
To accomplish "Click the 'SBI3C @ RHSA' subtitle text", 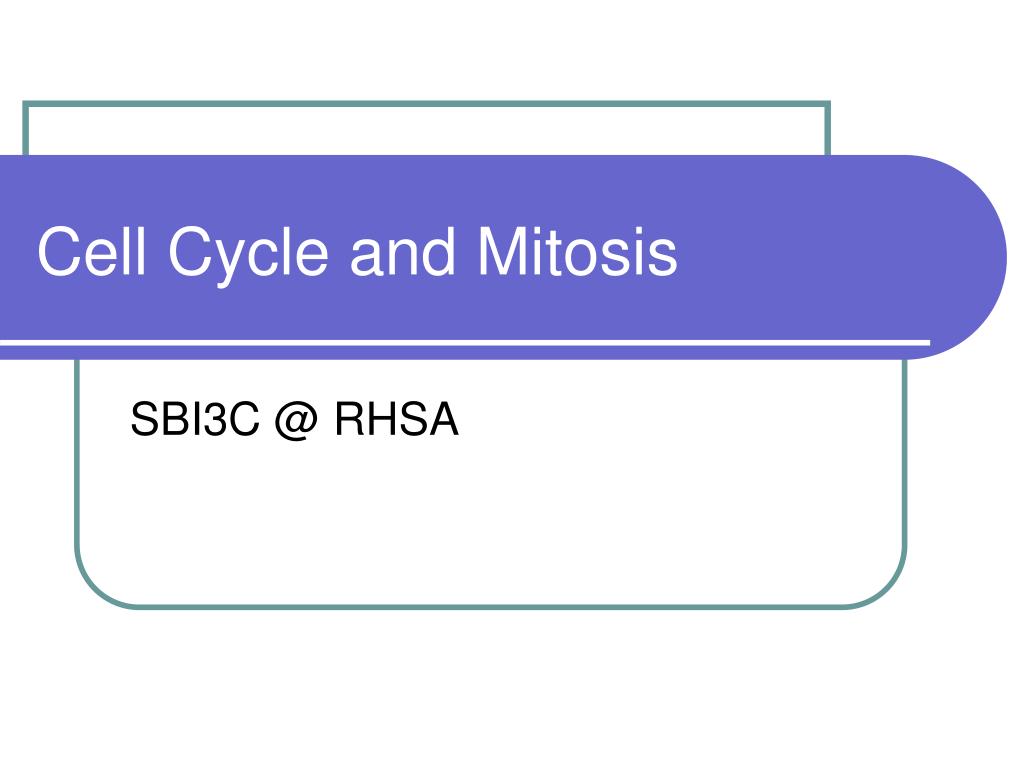I will coord(295,419).
